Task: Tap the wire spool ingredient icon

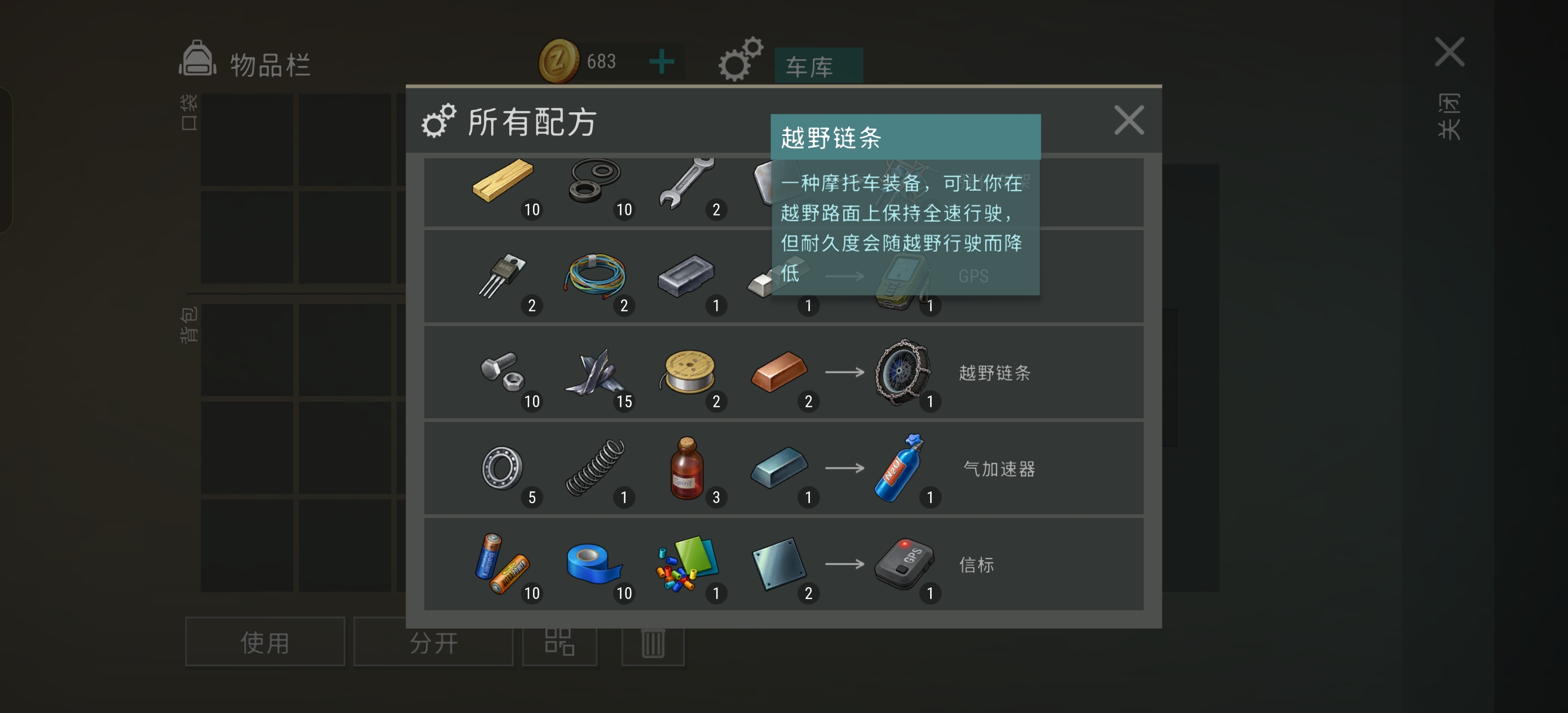Action: tap(688, 372)
